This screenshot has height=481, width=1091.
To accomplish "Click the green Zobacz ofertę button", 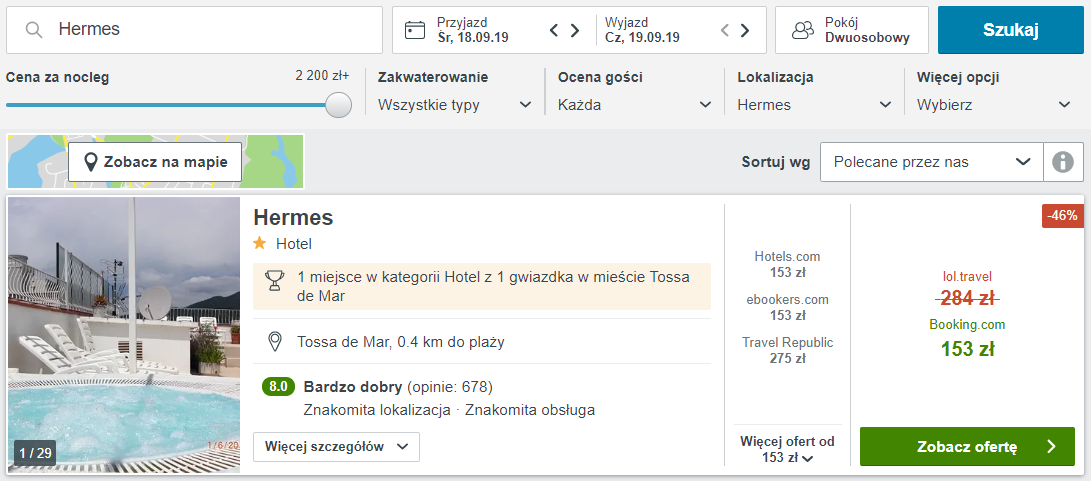I will [967, 447].
